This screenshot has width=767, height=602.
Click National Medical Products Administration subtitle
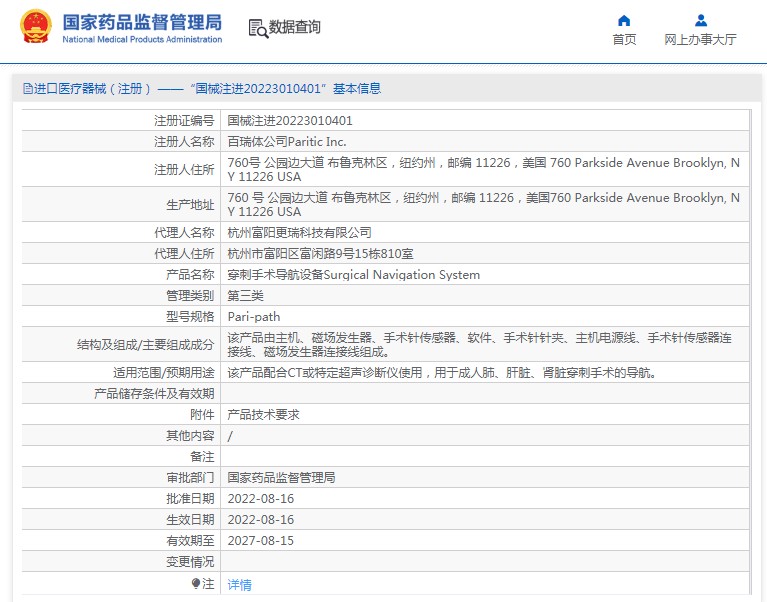pyautogui.click(x=142, y=39)
